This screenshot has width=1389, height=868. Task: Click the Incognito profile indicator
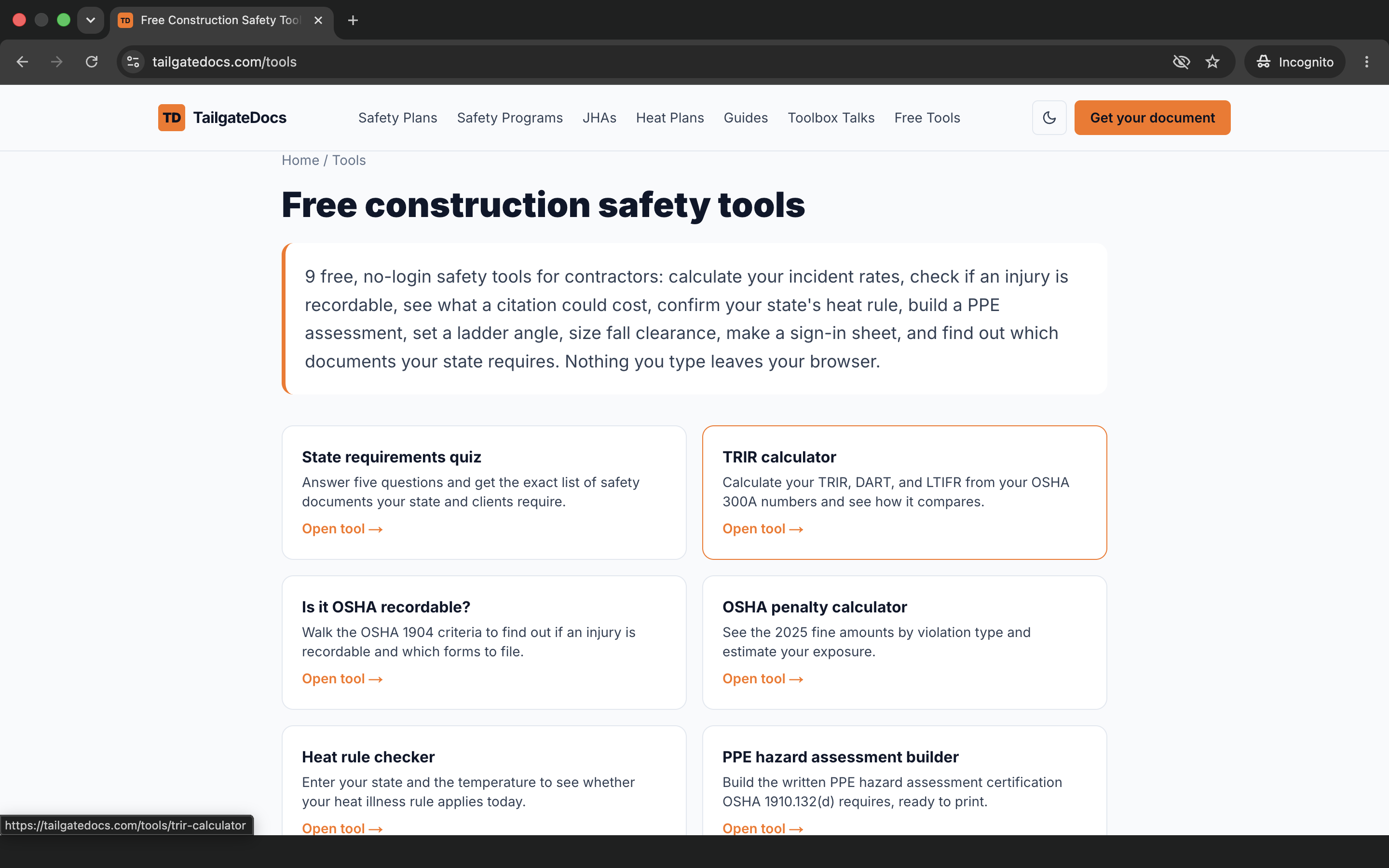(1294, 61)
